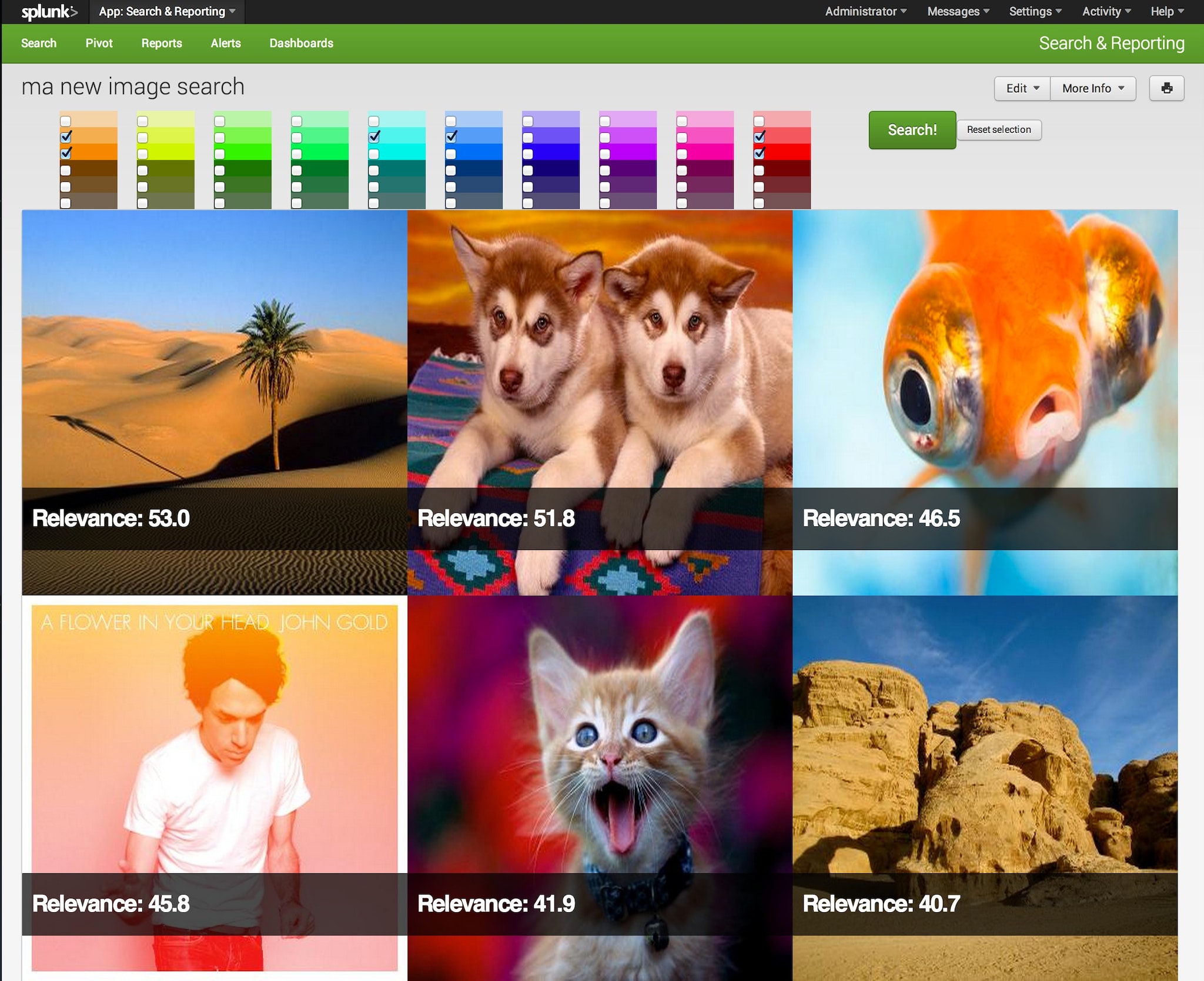The height and width of the screenshot is (981, 1204).
Task: Uncheck the coral red color checkbox
Action: 759,137
